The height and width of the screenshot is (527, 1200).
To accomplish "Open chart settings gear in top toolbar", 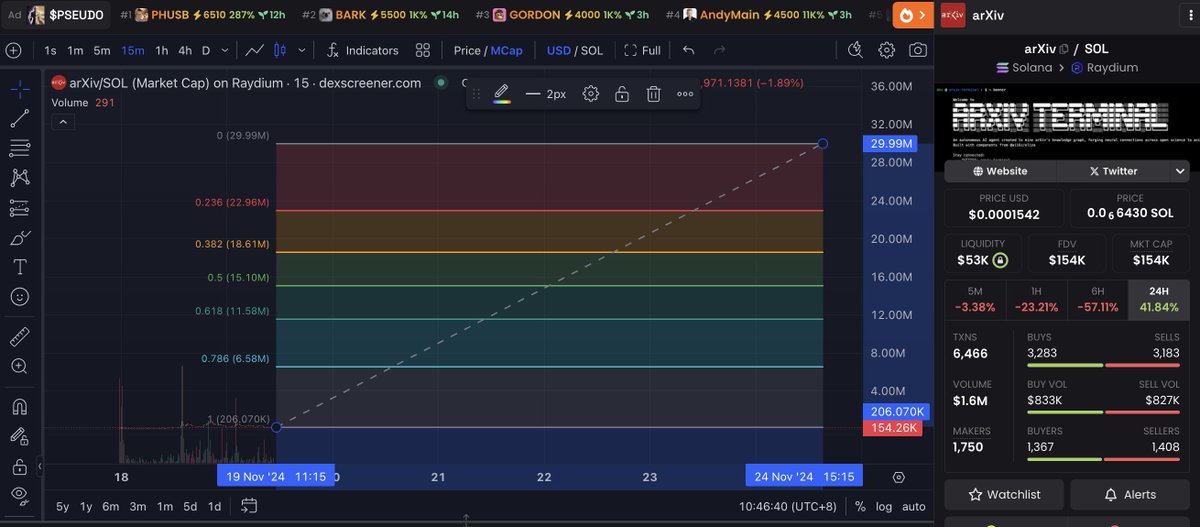I will click(x=886, y=50).
